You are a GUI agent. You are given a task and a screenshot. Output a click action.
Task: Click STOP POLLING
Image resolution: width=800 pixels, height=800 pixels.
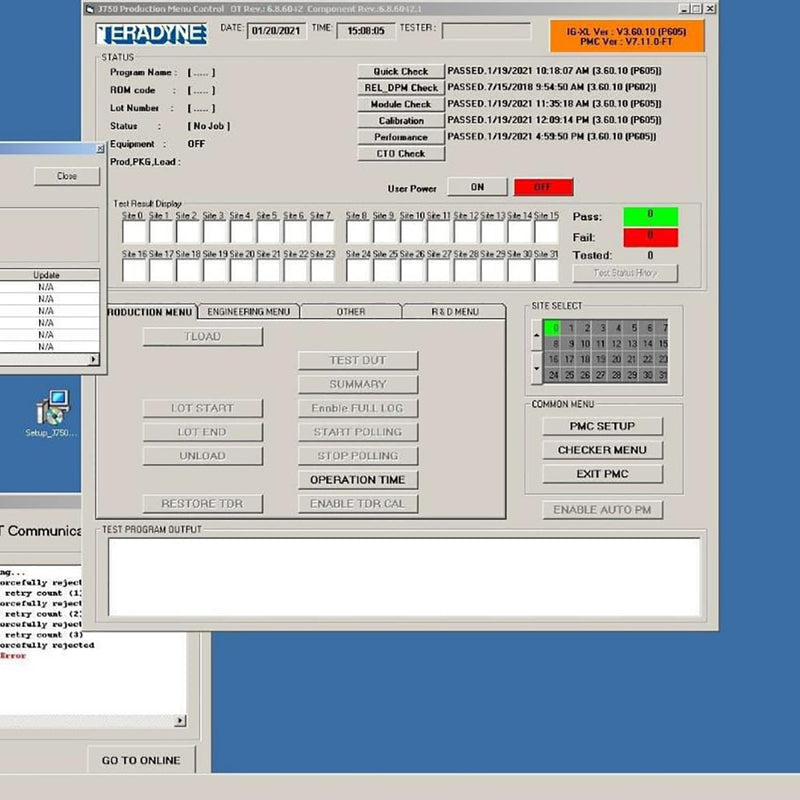pos(358,456)
